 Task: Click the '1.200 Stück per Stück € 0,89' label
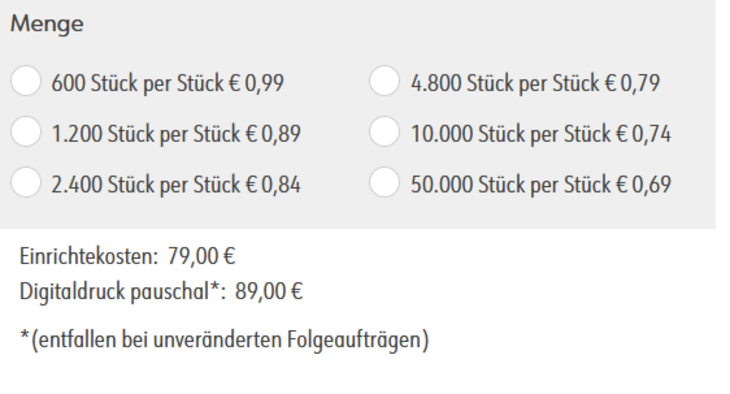176,134
